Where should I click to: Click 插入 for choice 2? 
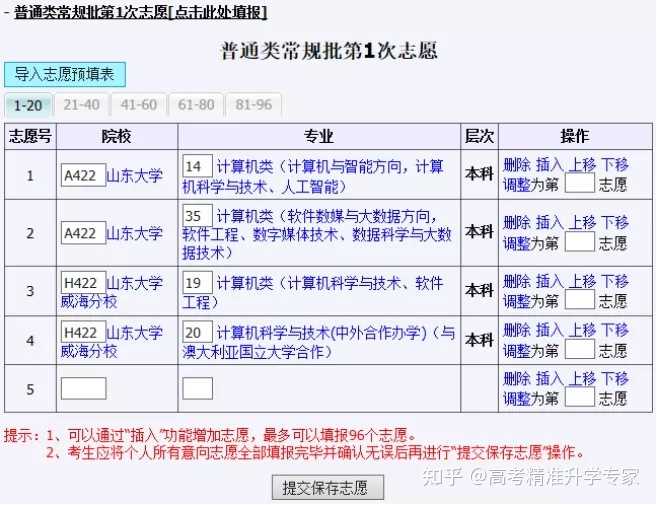pos(550,222)
